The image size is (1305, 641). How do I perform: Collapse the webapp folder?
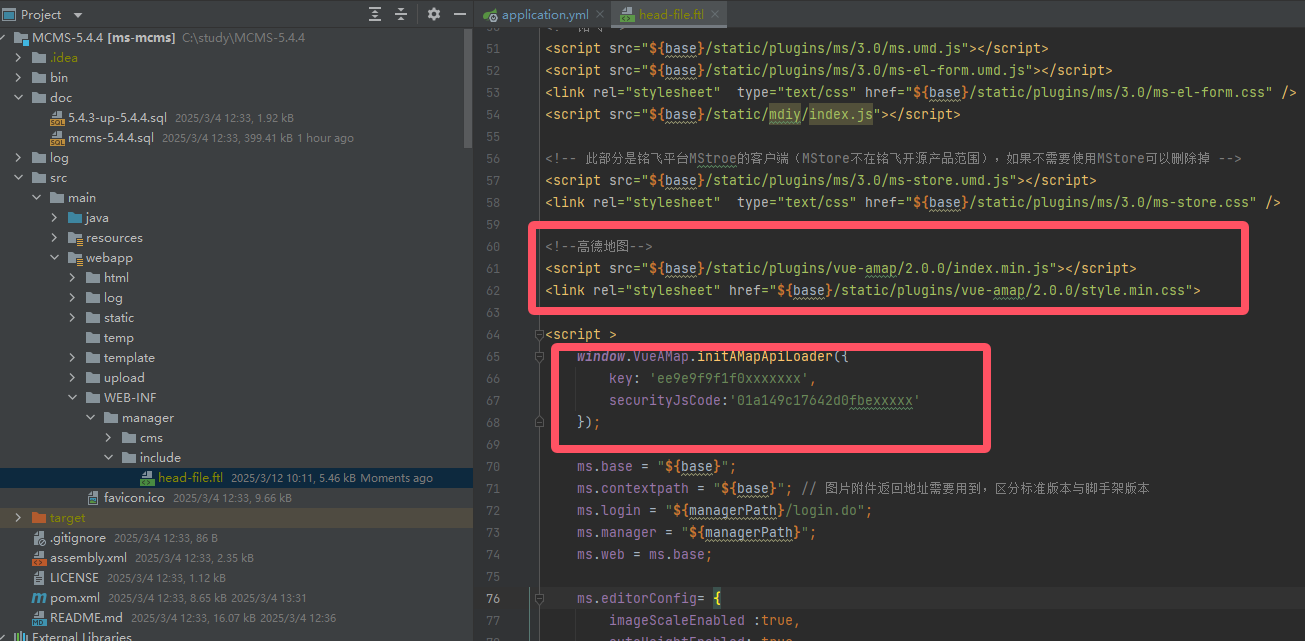[55, 258]
